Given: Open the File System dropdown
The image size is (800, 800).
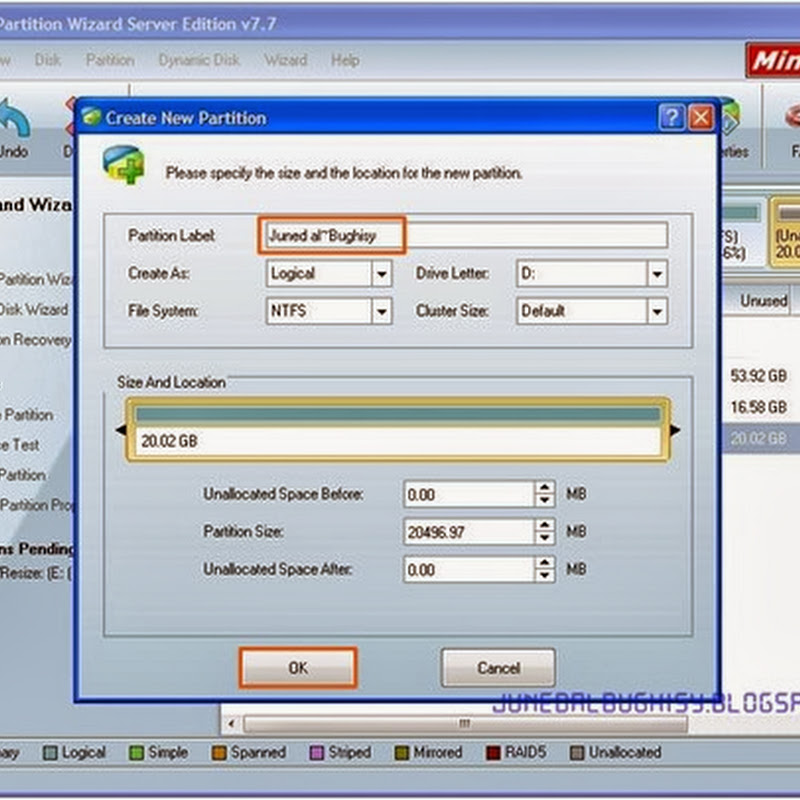Looking at the screenshot, I should tap(382, 311).
